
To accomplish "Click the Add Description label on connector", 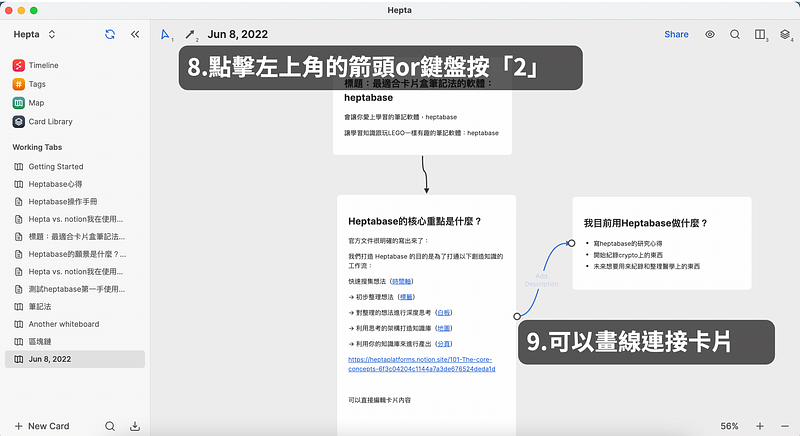I will coord(541,280).
